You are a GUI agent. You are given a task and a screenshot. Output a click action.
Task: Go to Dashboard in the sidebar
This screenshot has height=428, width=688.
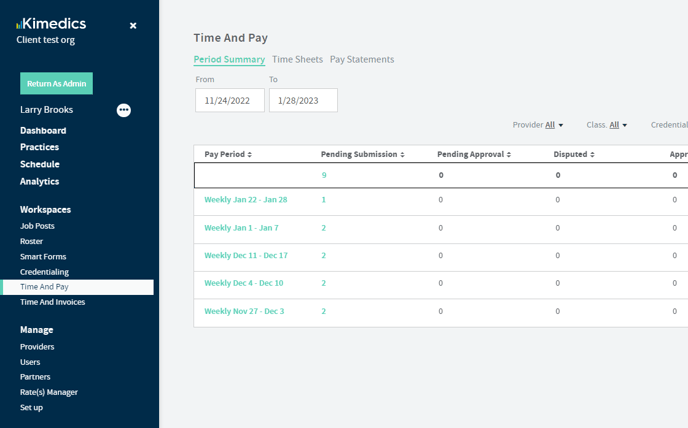(x=43, y=130)
